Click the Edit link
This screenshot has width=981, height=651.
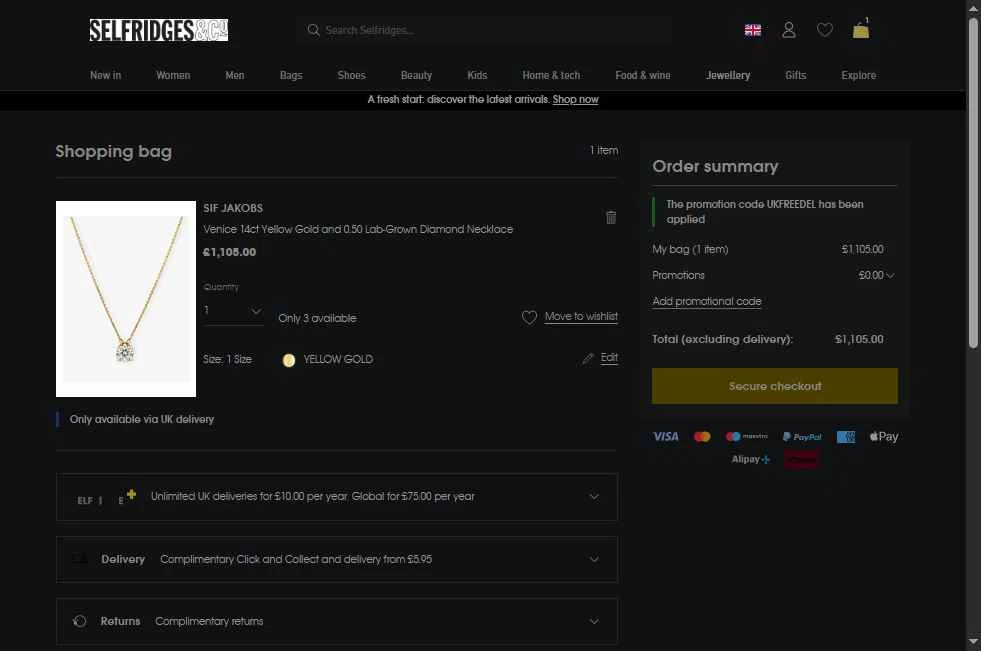pos(609,357)
